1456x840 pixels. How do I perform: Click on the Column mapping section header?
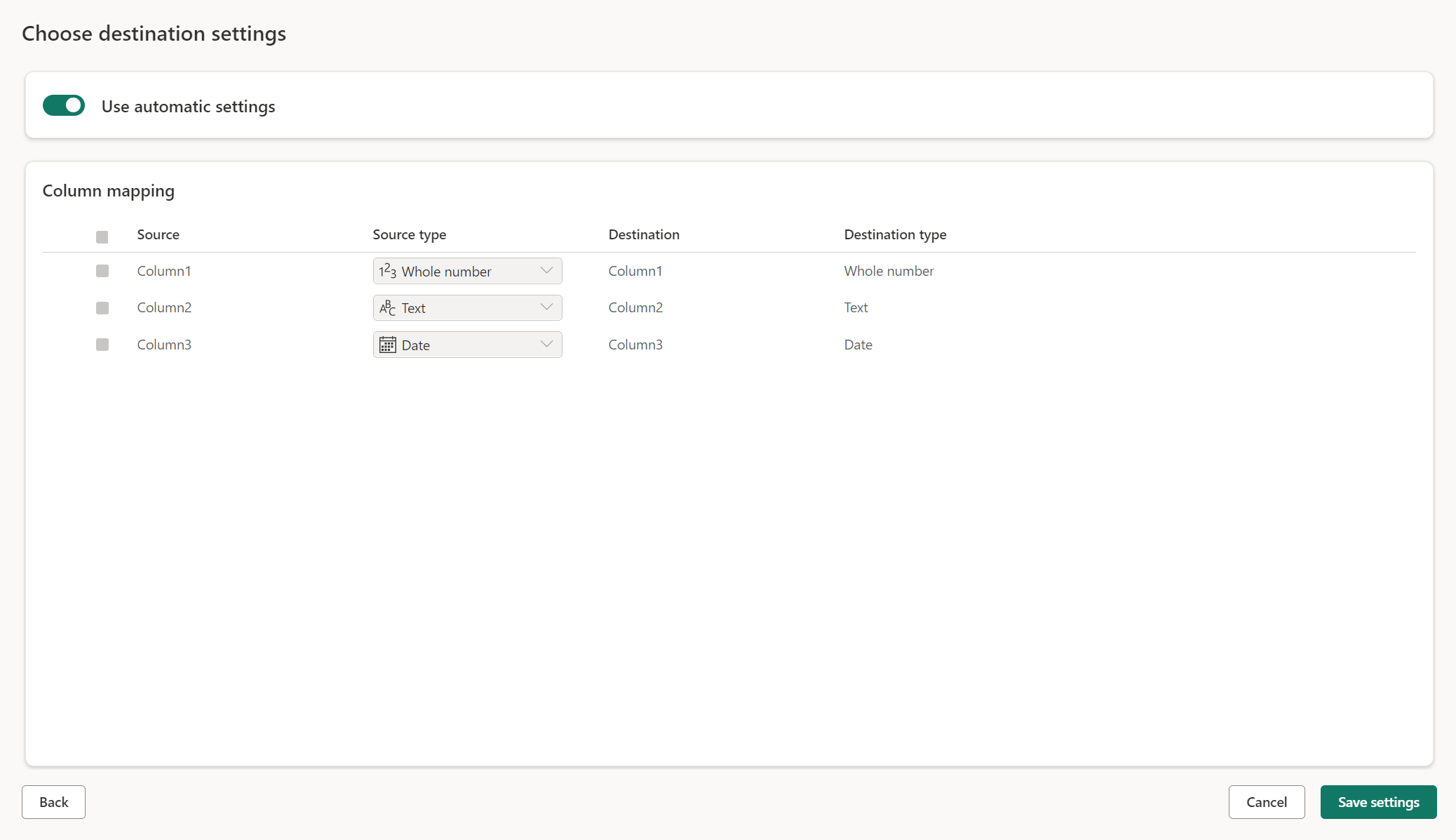(108, 190)
